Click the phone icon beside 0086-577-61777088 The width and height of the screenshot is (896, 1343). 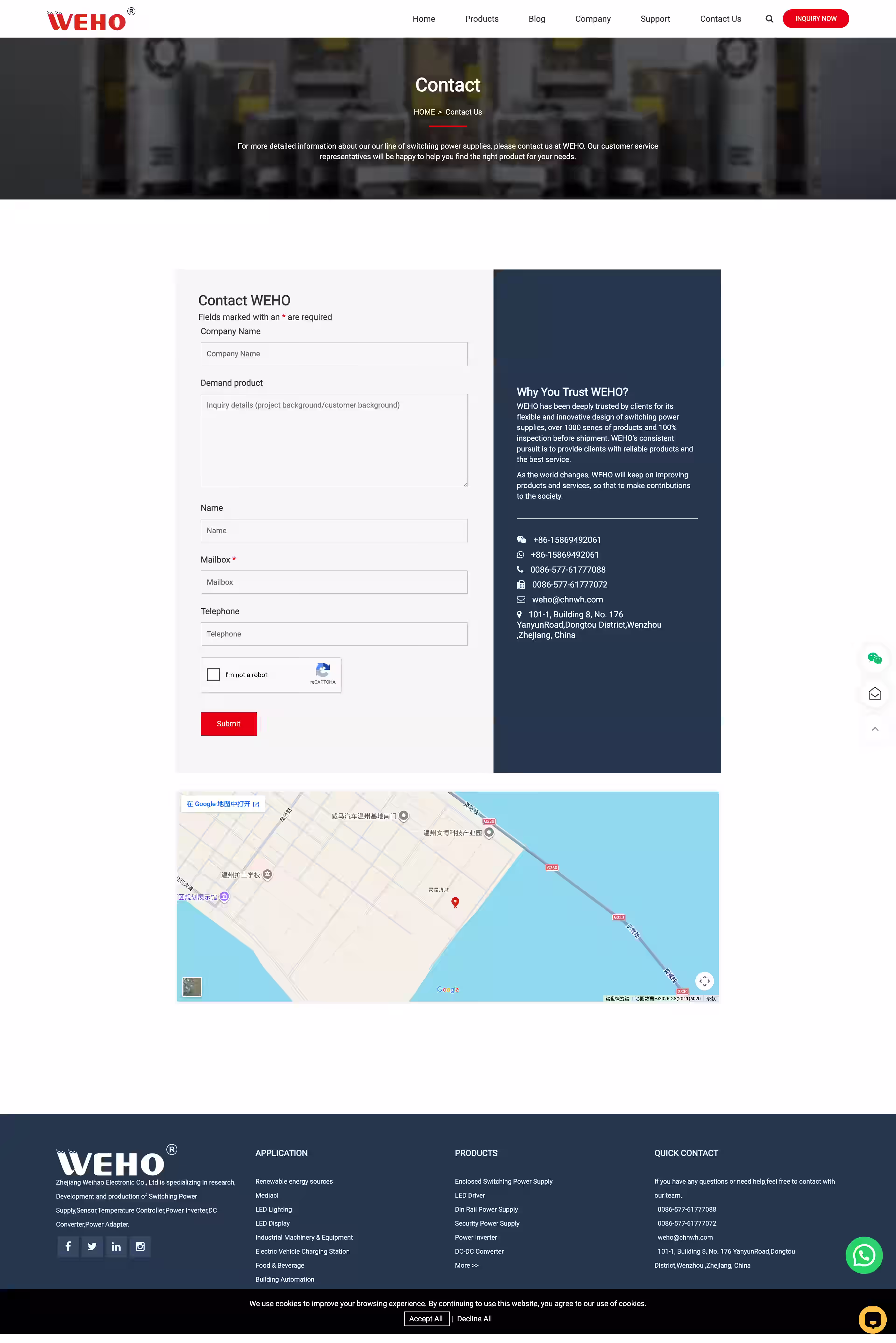pos(520,570)
